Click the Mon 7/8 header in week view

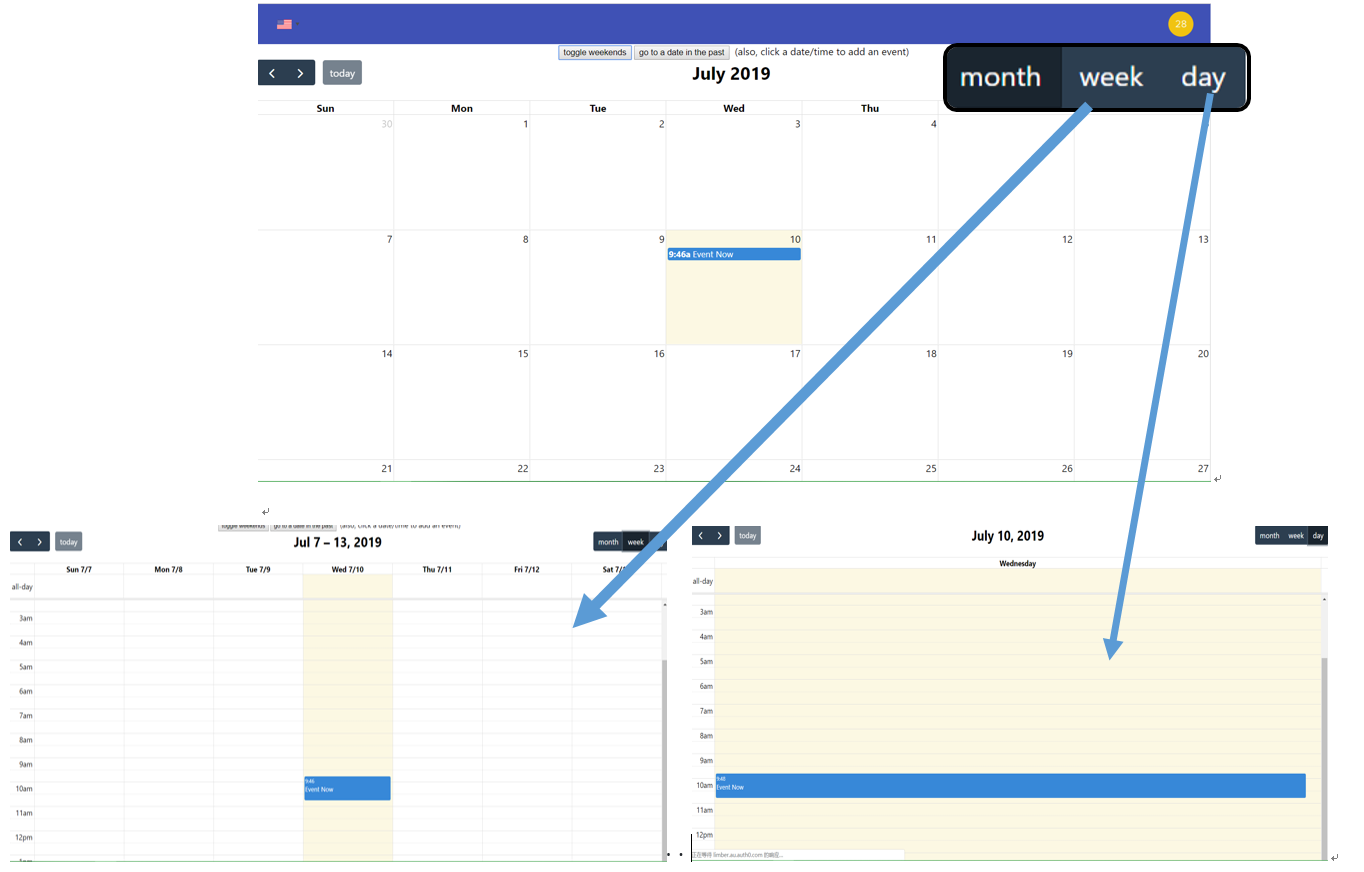169,569
